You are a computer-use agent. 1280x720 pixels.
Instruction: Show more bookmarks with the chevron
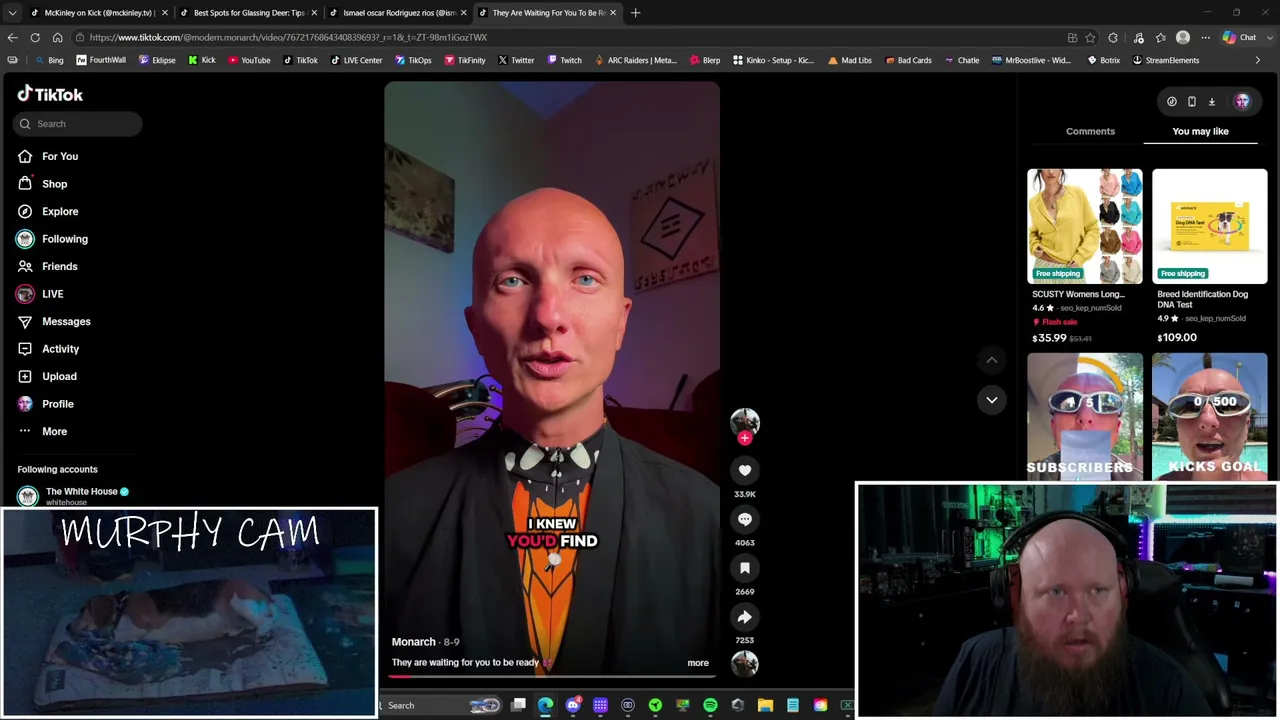(x=1258, y=60)
